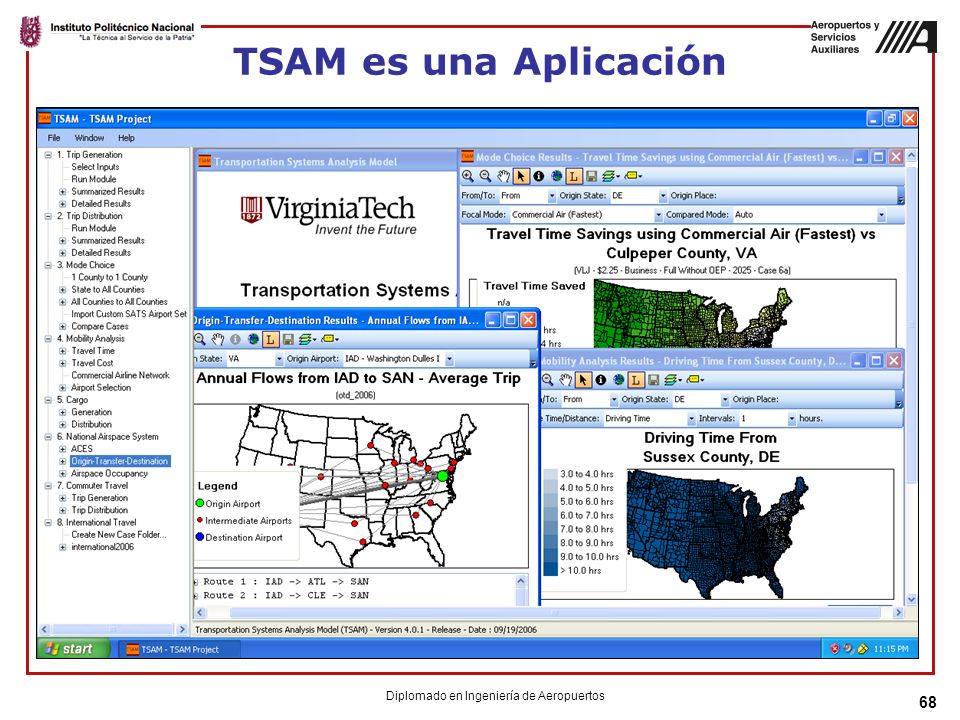Click Select Inputs under Trip Generation
Screen dimensions: 960x720
[95, 167]
